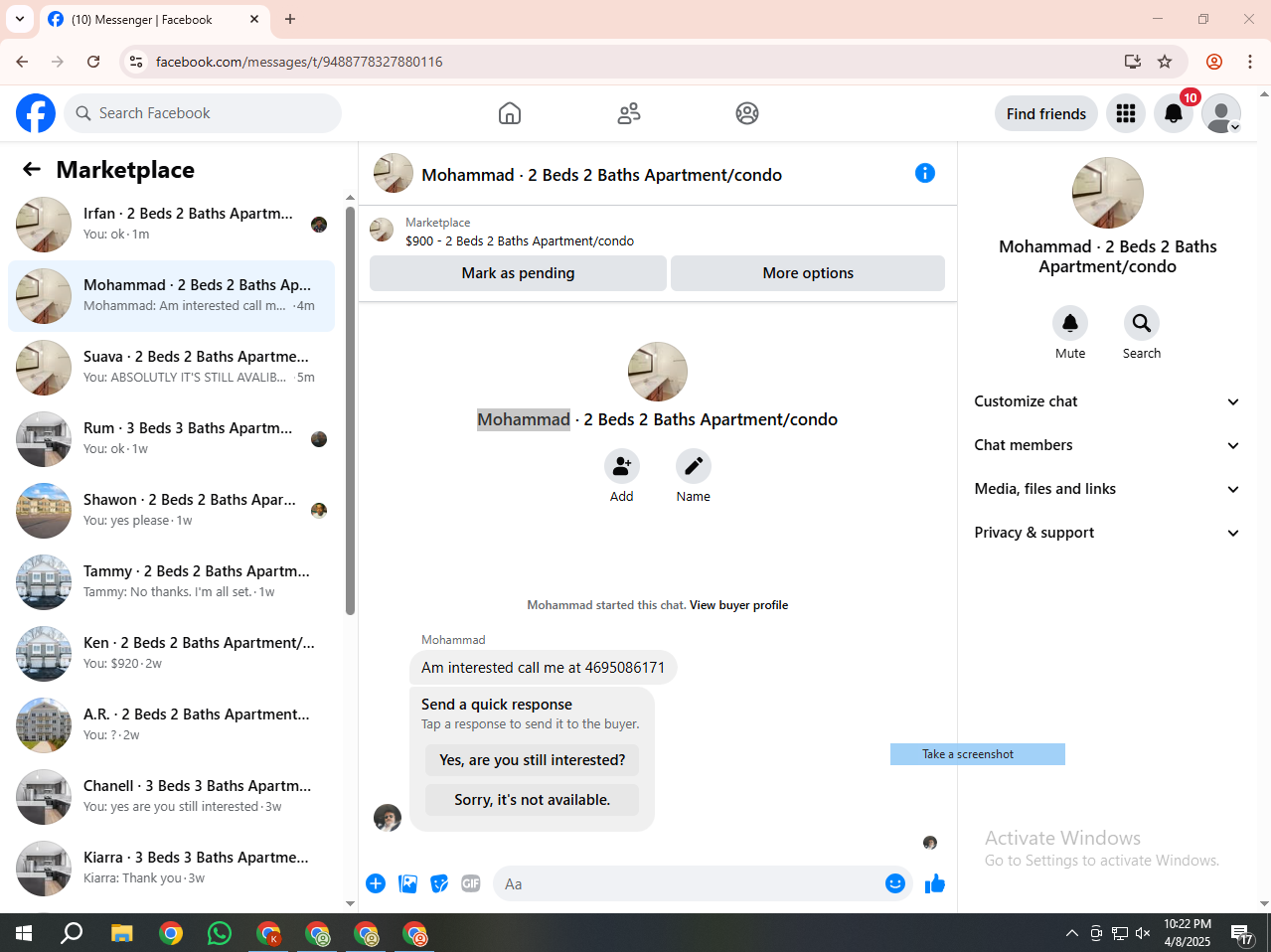Click listing thumbnail in Marketplace banner
Screen dimensions: 1271x952
click(382, 231)
